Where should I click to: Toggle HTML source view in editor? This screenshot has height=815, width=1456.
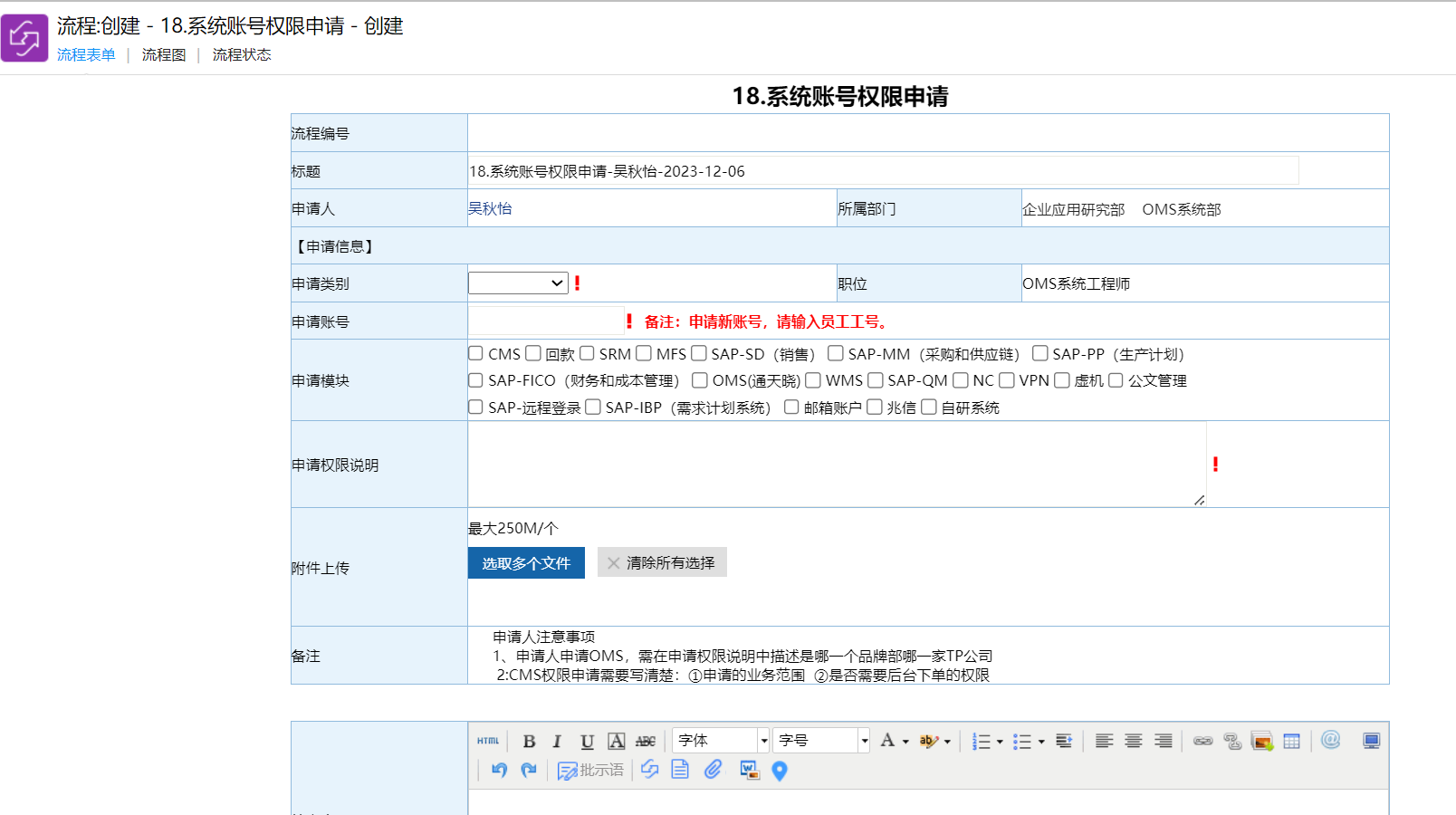point(488,741)
